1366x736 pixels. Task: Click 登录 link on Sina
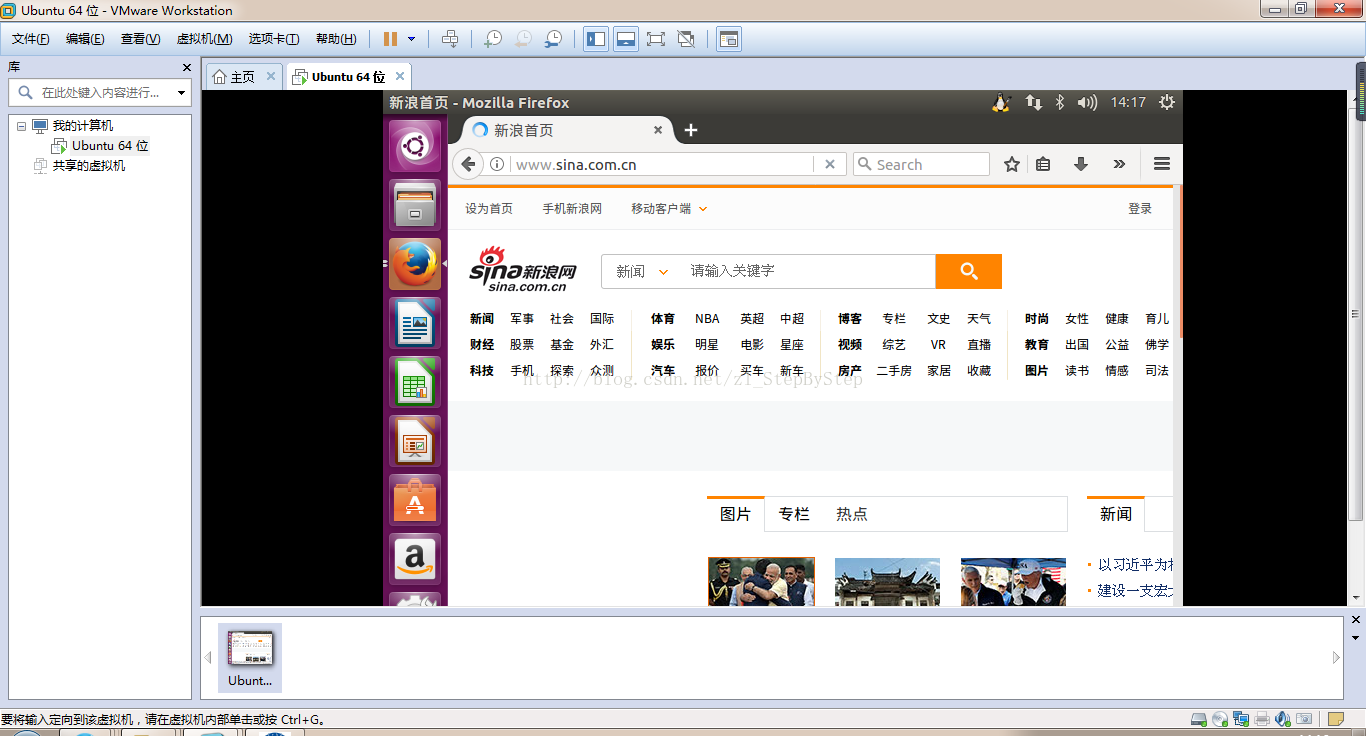[x=1140, y=209]
